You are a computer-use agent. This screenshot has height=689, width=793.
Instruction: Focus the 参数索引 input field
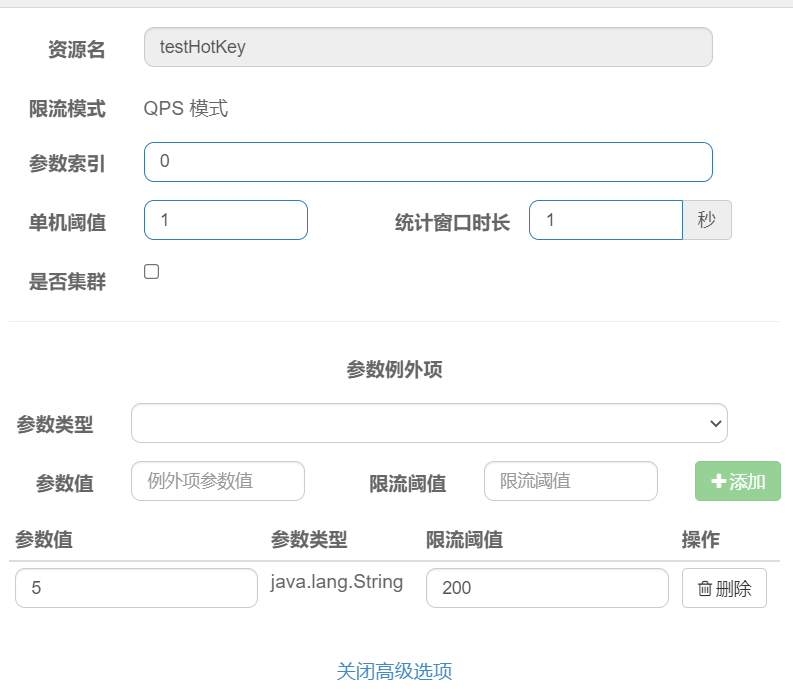428,162
